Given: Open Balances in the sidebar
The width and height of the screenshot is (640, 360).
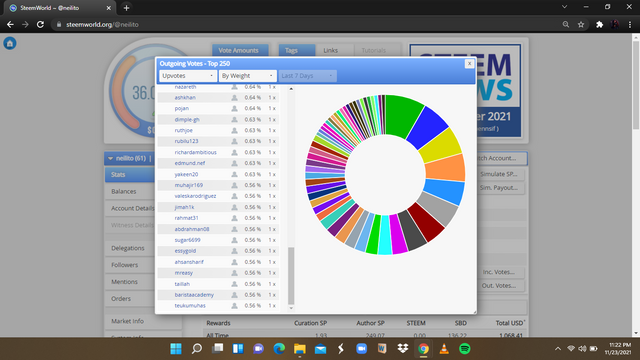Looking at the screenshot, I should coord(130,191).
